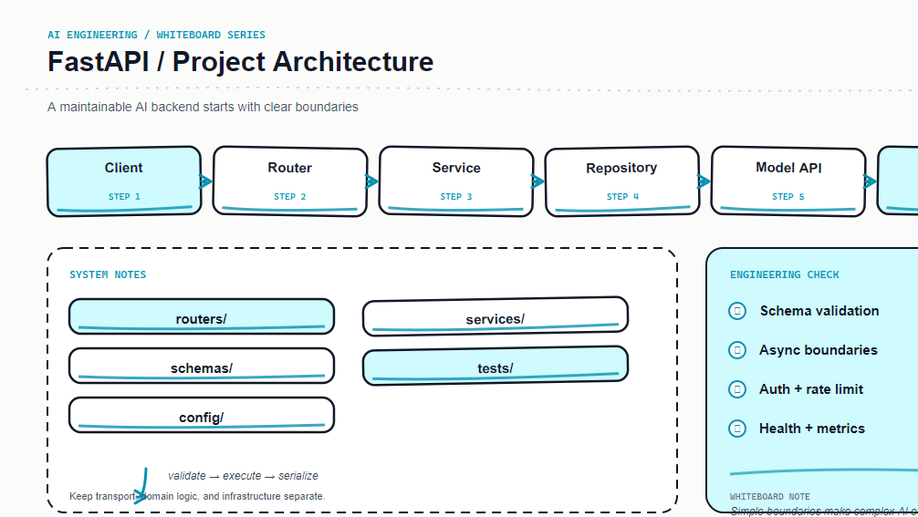The width and height of the screenshot is (918, 517).
Task: Open the config/ folder chip
Action: [201, 415]
